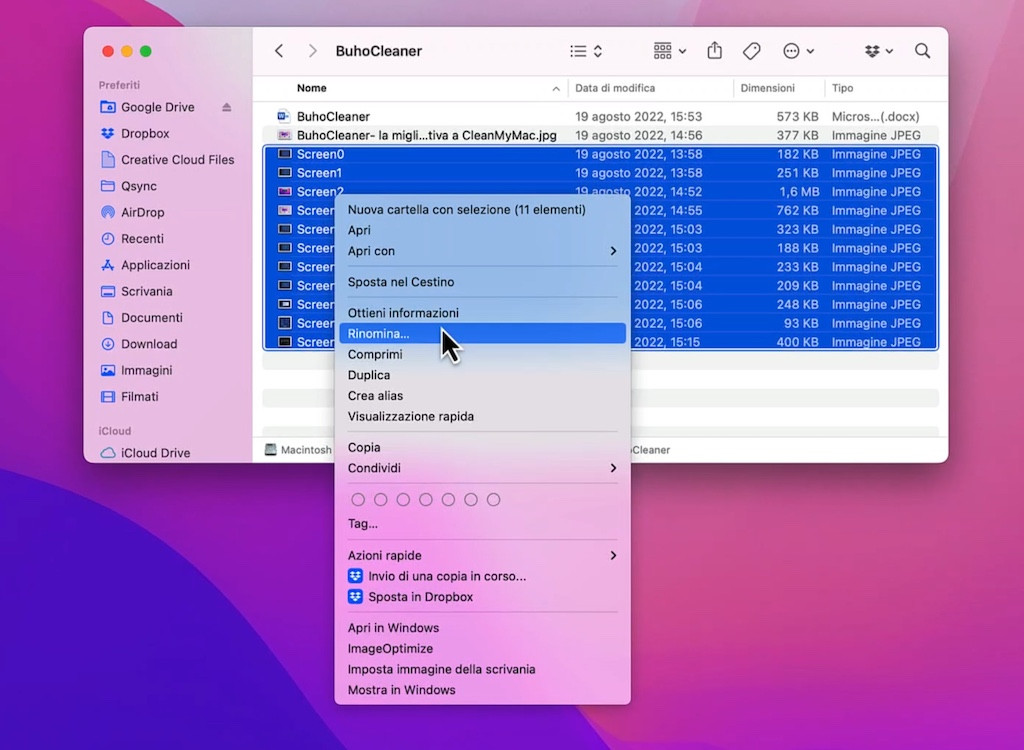This screenshot has height=750, width=1024.
Task: Select the 'Screen1' file row
Action: (601, 173)
